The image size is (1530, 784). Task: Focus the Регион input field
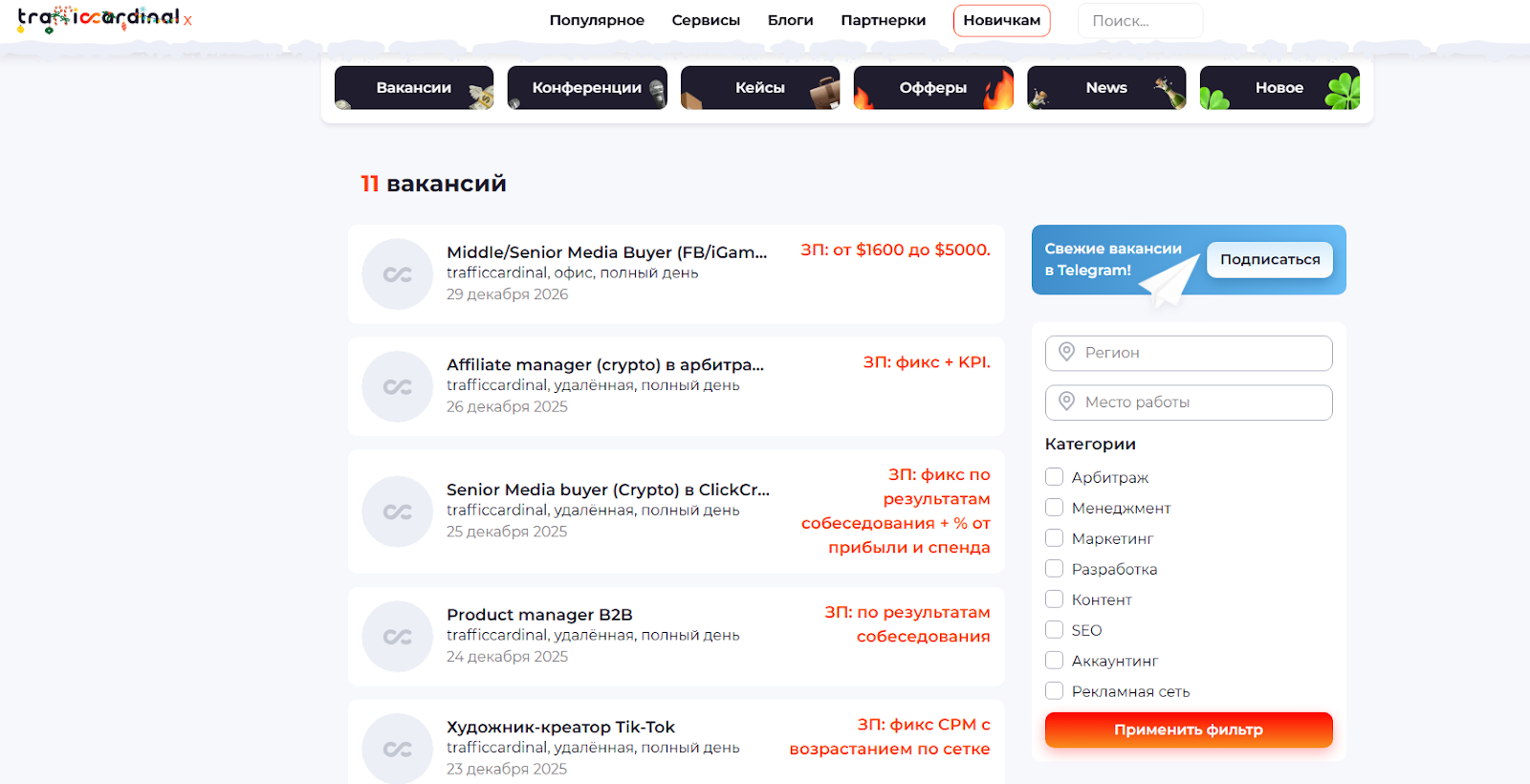(1189, 353)
